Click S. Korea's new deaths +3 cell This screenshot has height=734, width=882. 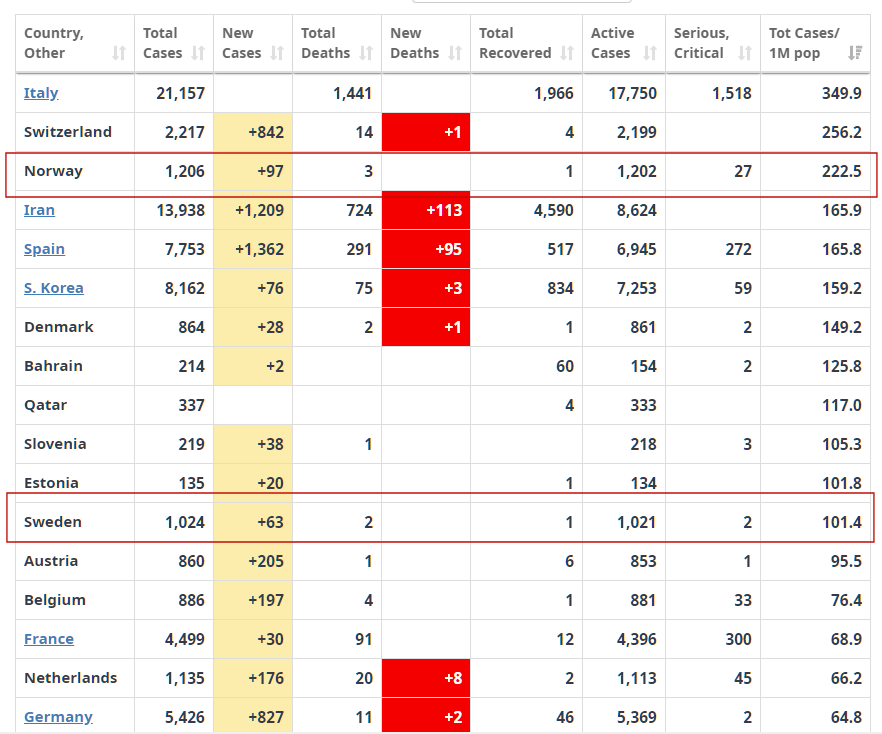point(426,288)
